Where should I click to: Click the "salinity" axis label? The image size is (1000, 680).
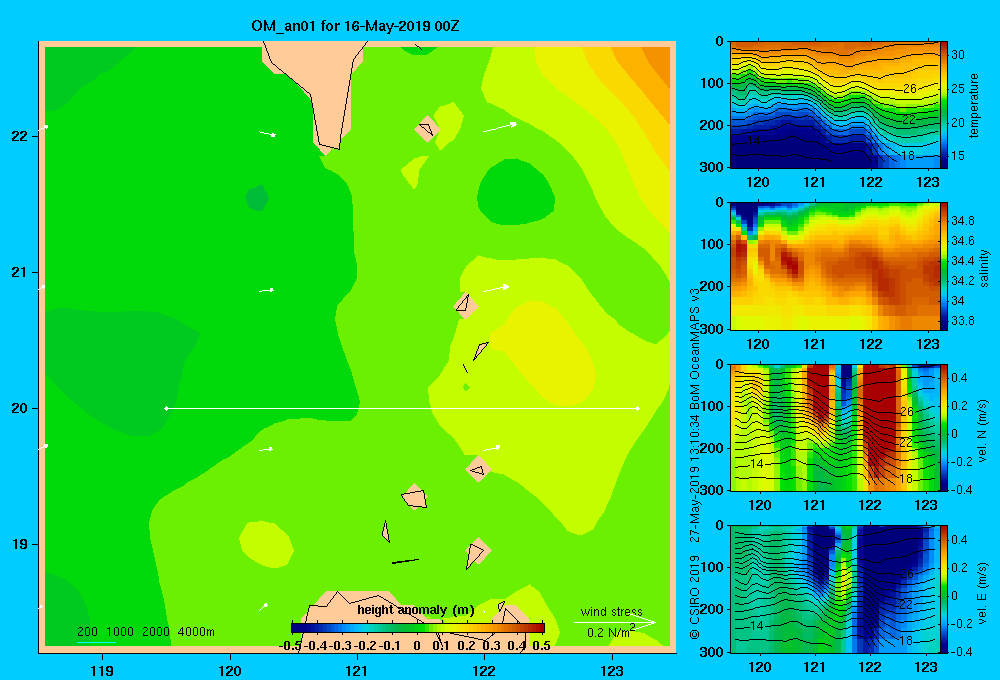(x=985, y=268)
